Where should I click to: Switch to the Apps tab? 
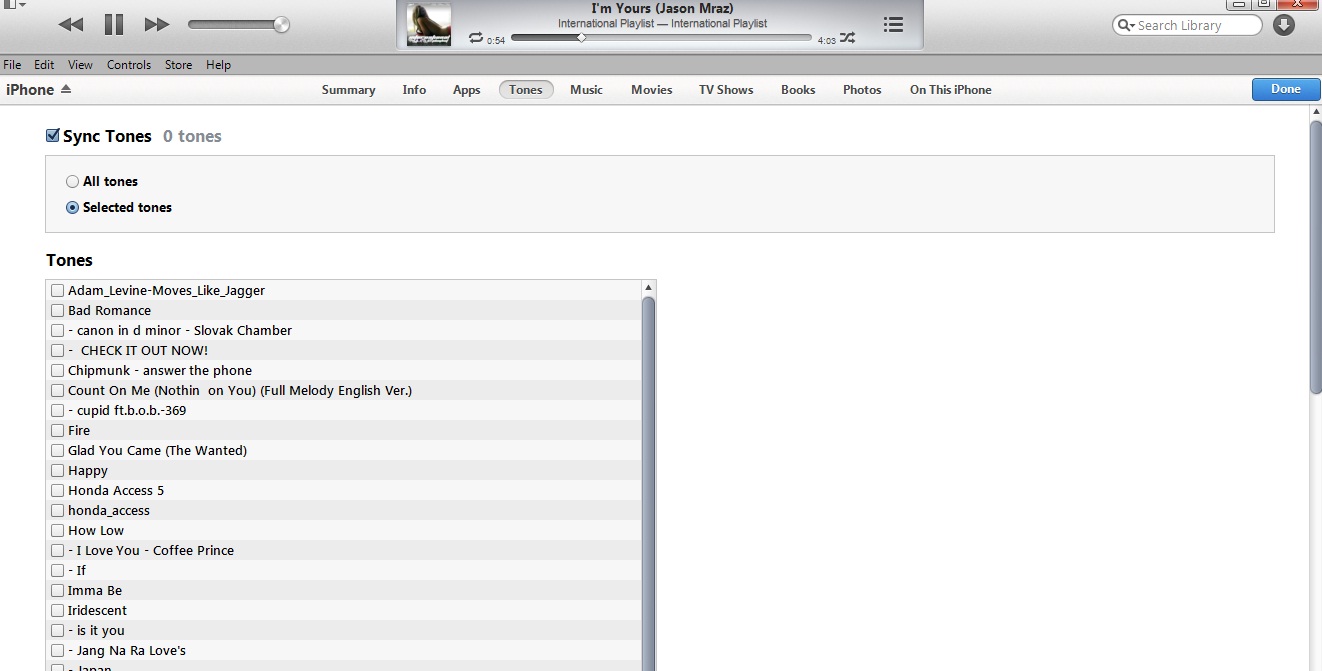coord(467,90)
